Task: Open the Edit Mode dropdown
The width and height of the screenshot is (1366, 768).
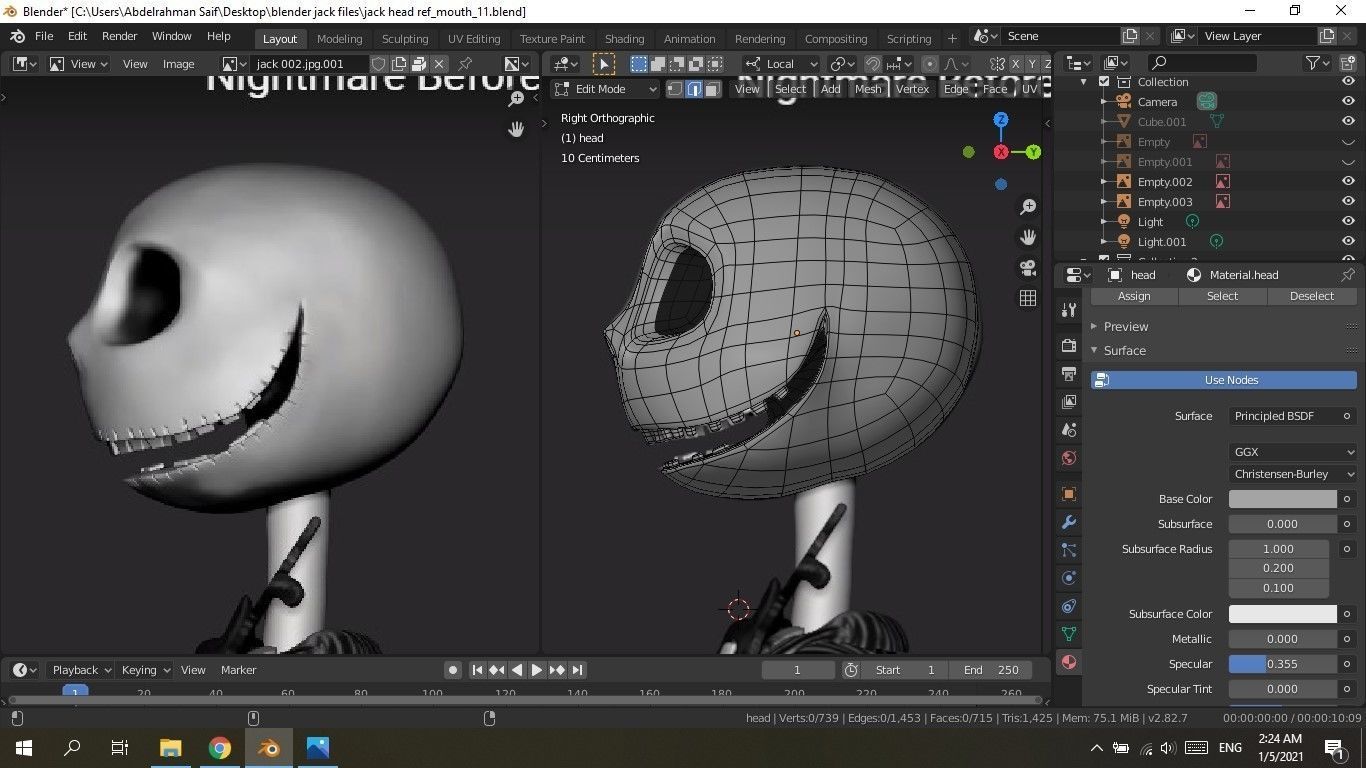Action: click(606, 89)
